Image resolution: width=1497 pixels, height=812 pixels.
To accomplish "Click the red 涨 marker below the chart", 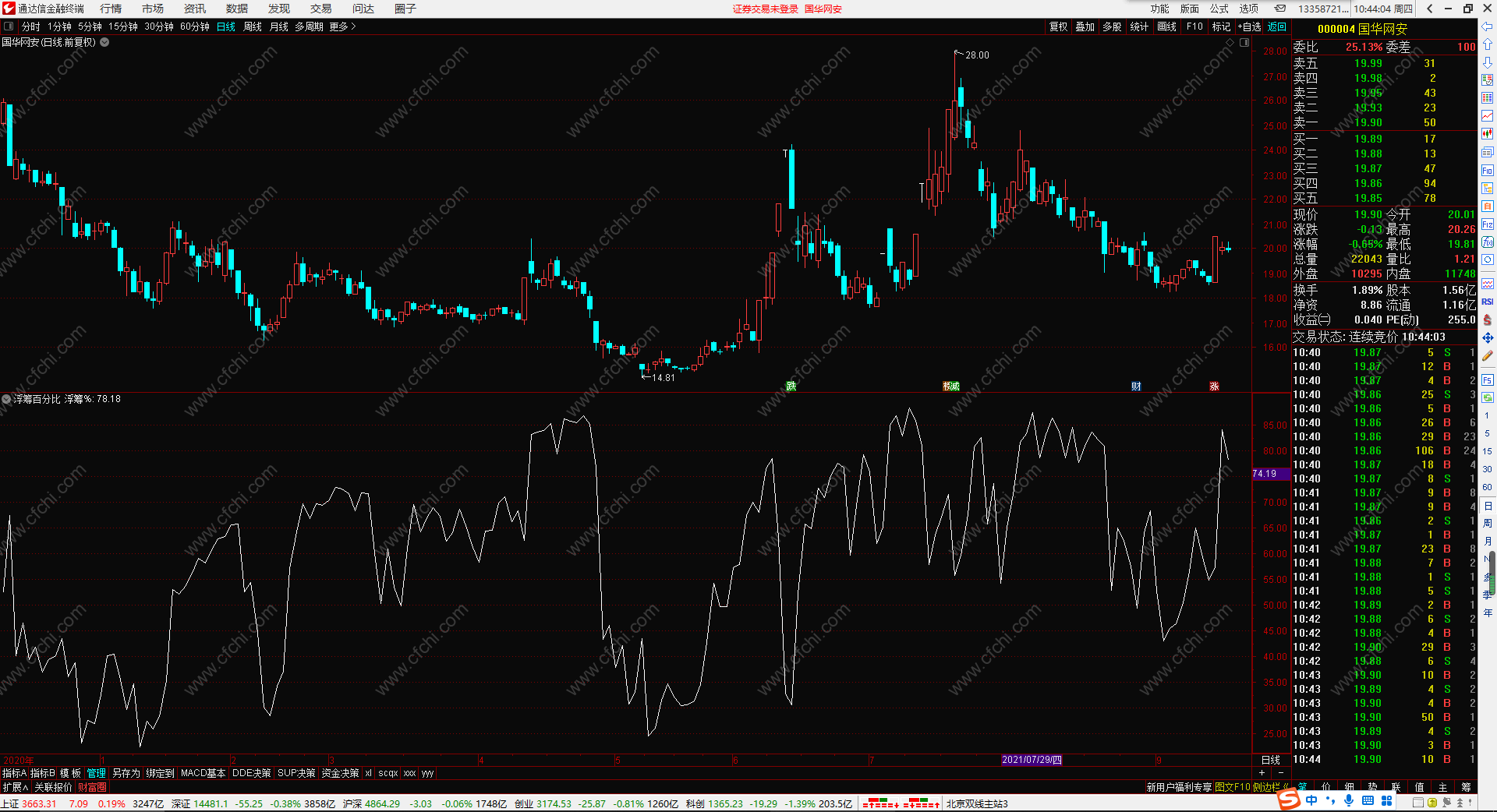I will [1214, 387].
